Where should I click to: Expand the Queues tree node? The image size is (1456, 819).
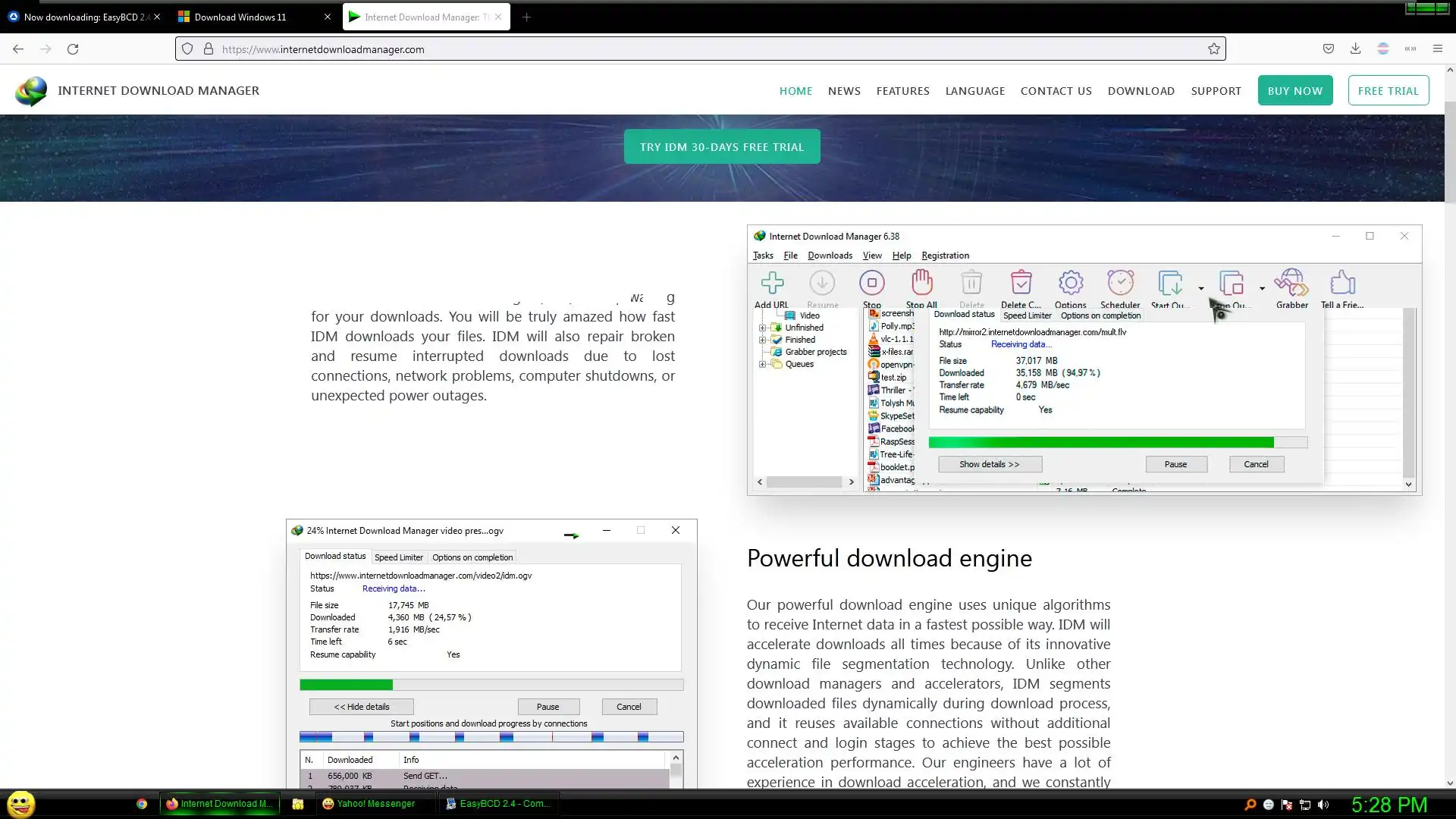(762, 365)
